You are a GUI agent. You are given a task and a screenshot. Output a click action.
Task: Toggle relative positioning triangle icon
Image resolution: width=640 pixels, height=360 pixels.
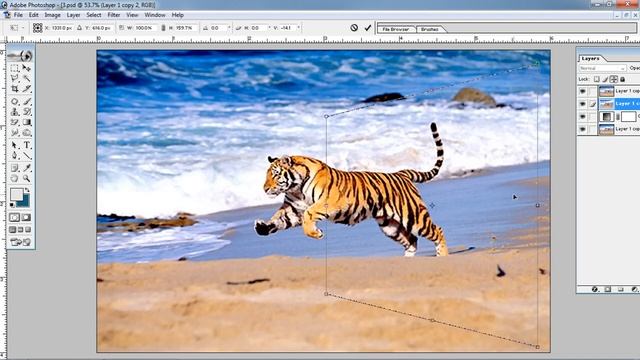(80, 28)
